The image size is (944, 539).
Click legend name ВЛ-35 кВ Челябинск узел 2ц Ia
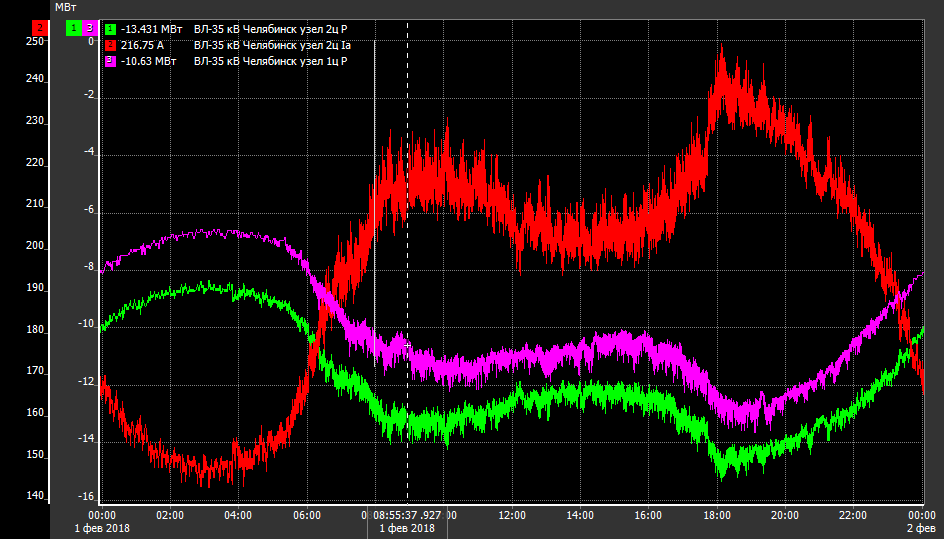coord(272,45)
